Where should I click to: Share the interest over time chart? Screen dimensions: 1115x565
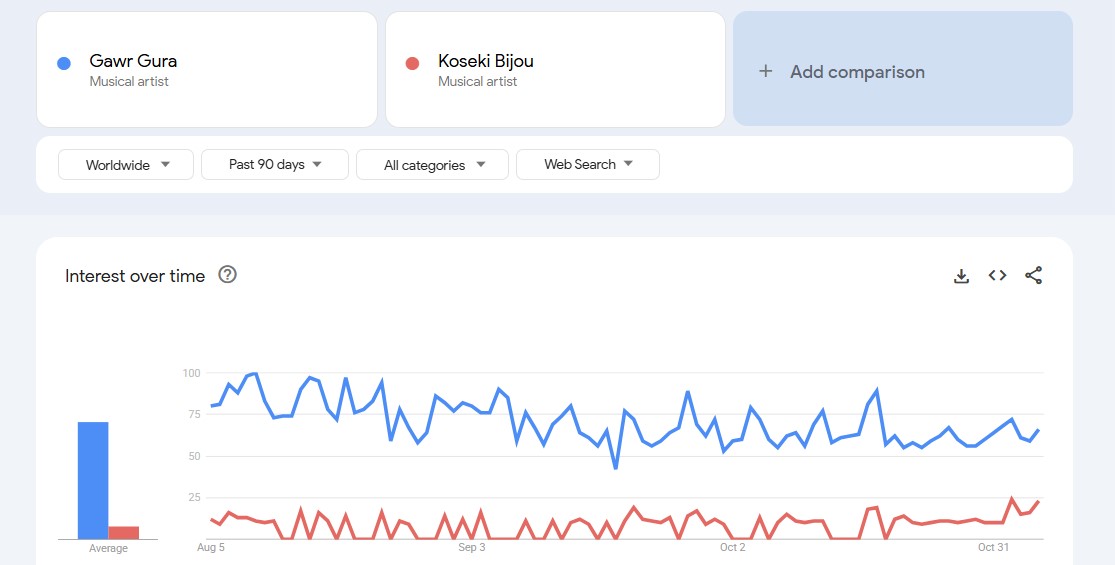point(1033,276)
